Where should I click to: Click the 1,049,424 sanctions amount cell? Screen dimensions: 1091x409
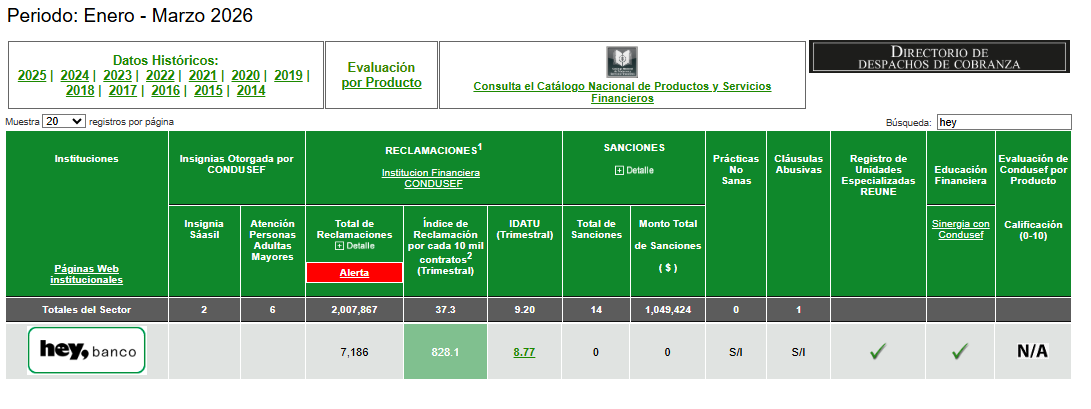(x=667, y=310)
